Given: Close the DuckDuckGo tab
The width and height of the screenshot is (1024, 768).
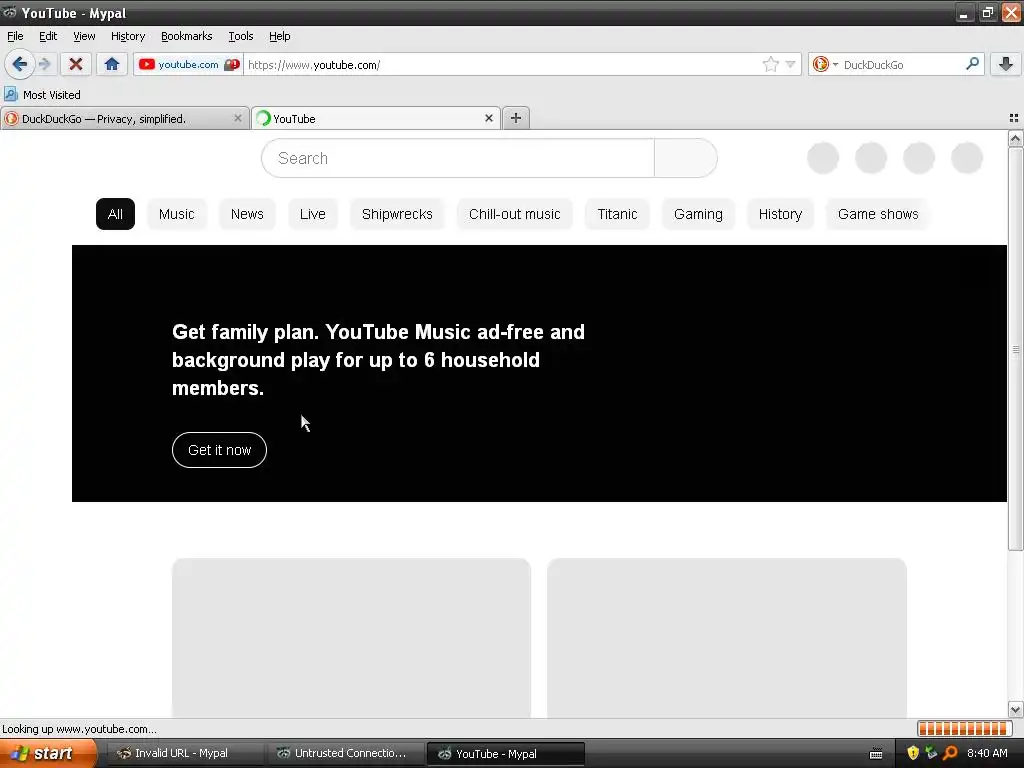Looking at the screenshot, I should click(x=238, y=118).
